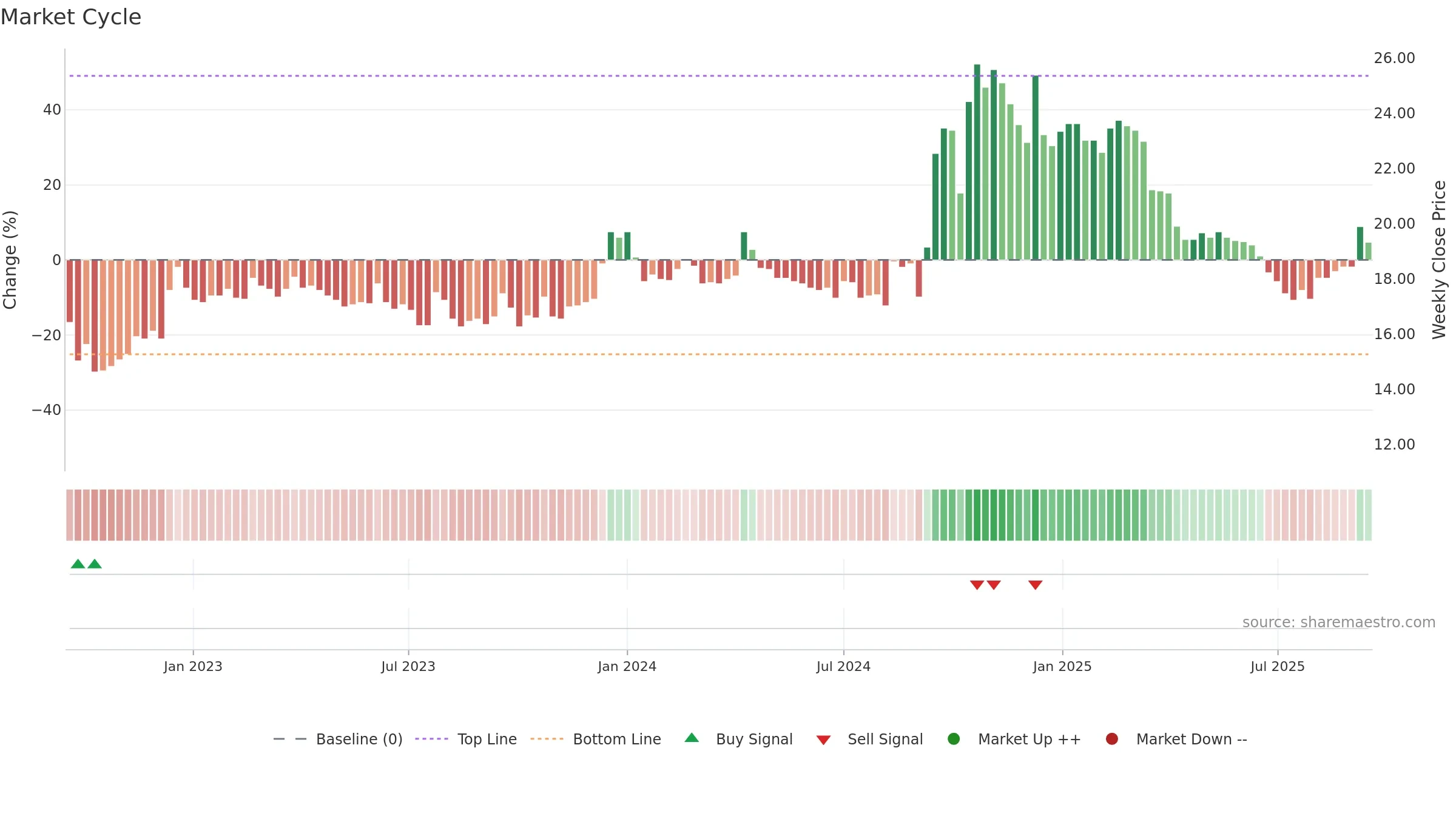Click the orange dotted Bottom Line legend sample
Image resolution: width=1456 pixels, height=819 pixels.
[547, 739]
